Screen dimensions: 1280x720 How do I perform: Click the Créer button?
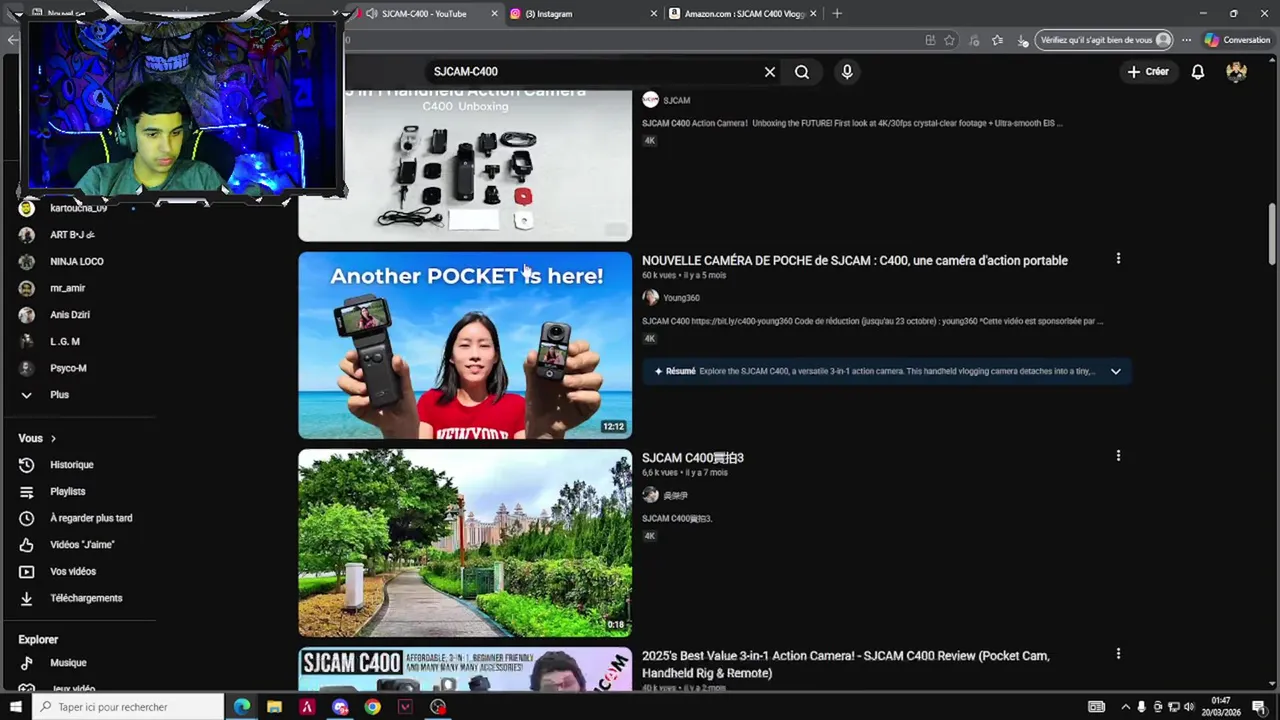coord(1148,72)
